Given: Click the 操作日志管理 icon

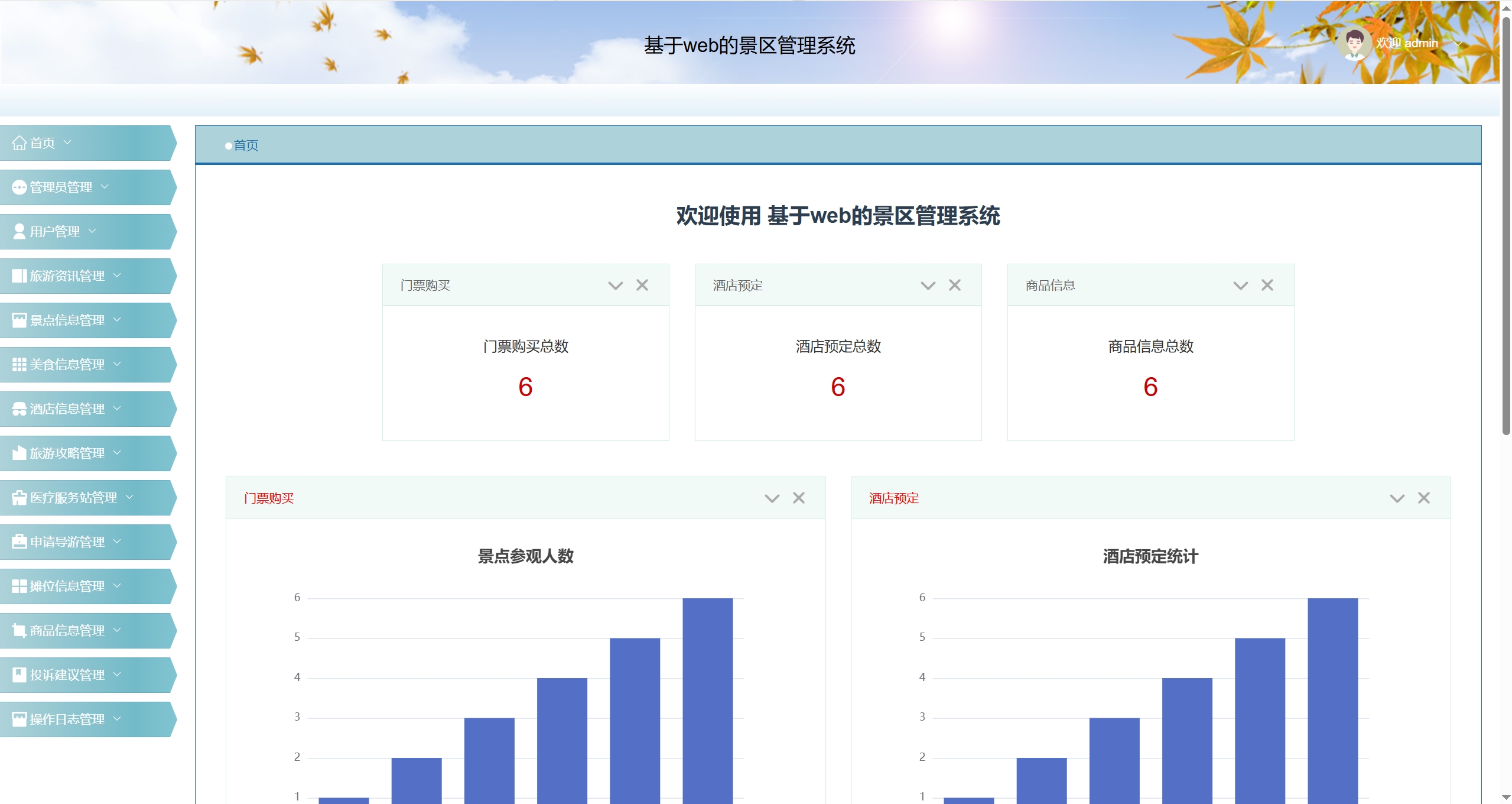Looking at the screenshot, I should (x=19, y=719).
